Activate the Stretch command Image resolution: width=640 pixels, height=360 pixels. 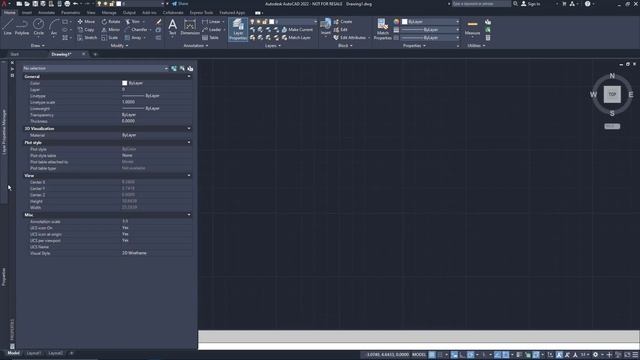tap(87, 38)
